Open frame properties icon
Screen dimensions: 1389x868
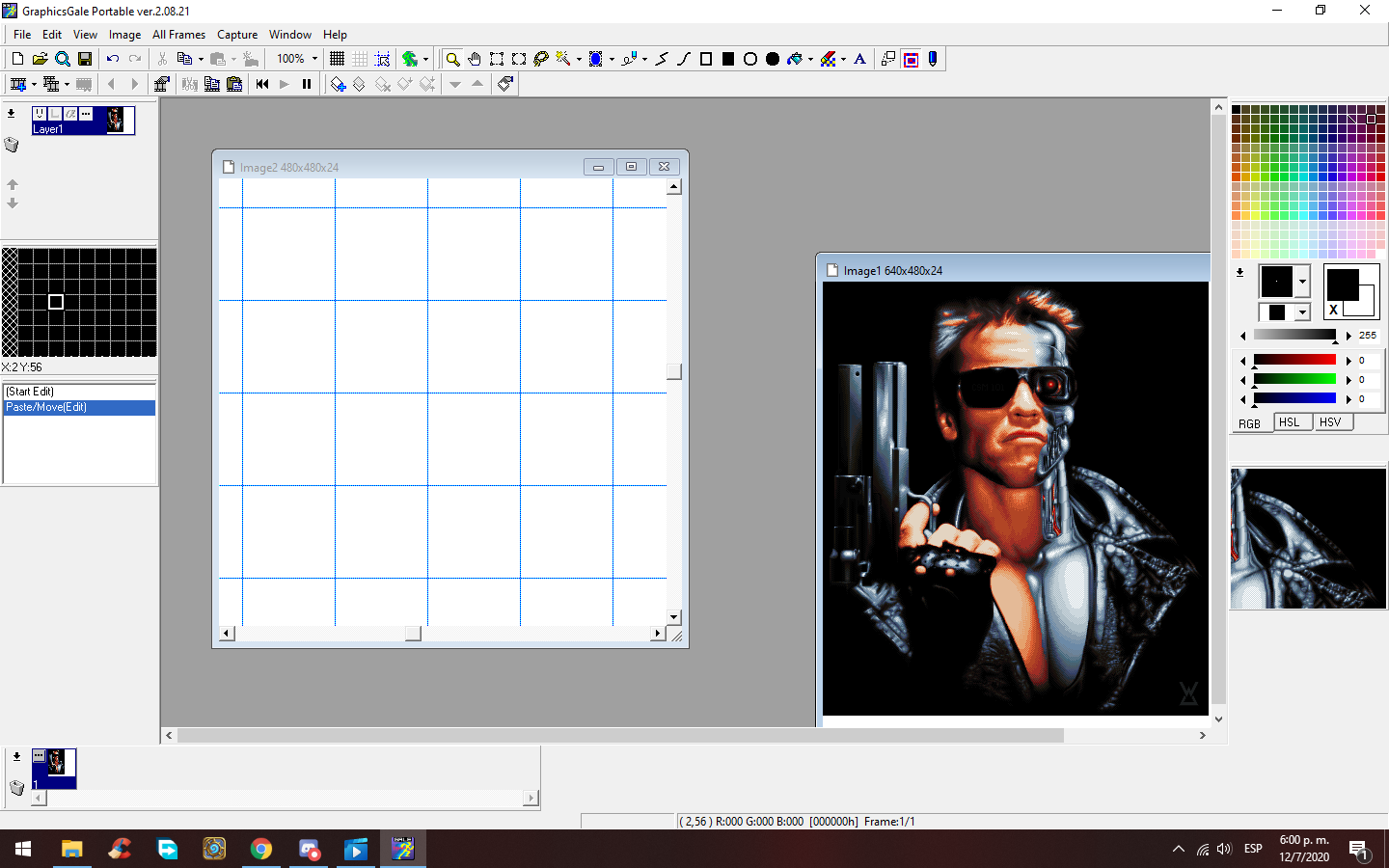pyautogui.click(x=161, y=84)
